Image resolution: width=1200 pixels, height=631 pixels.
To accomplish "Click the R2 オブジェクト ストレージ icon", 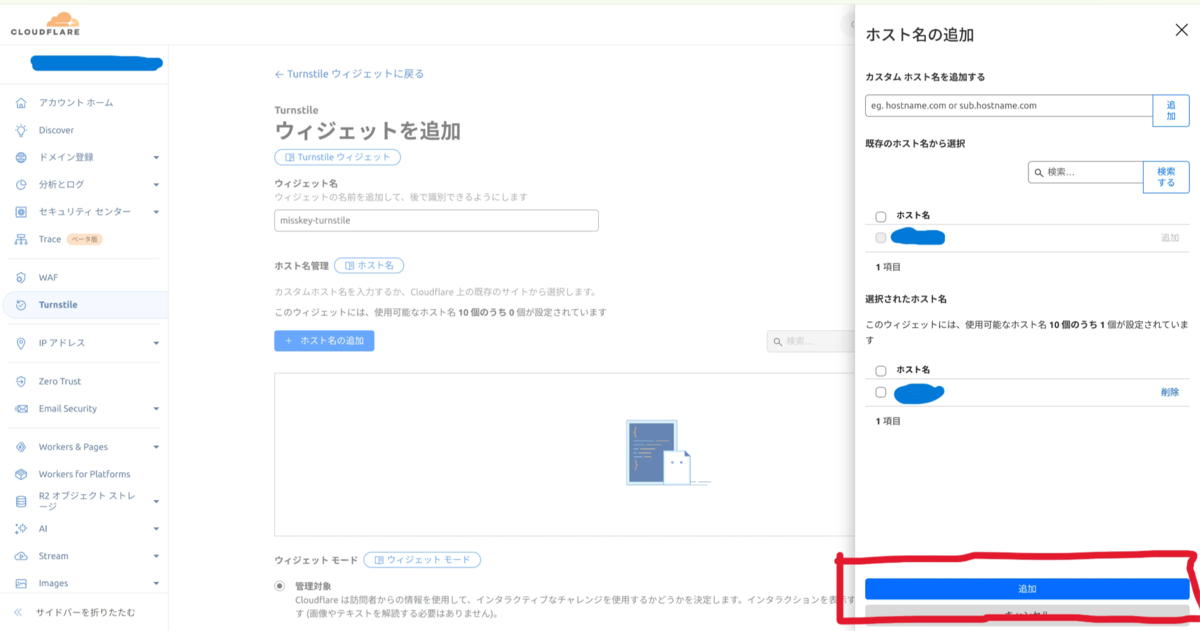I will [22, 501].
